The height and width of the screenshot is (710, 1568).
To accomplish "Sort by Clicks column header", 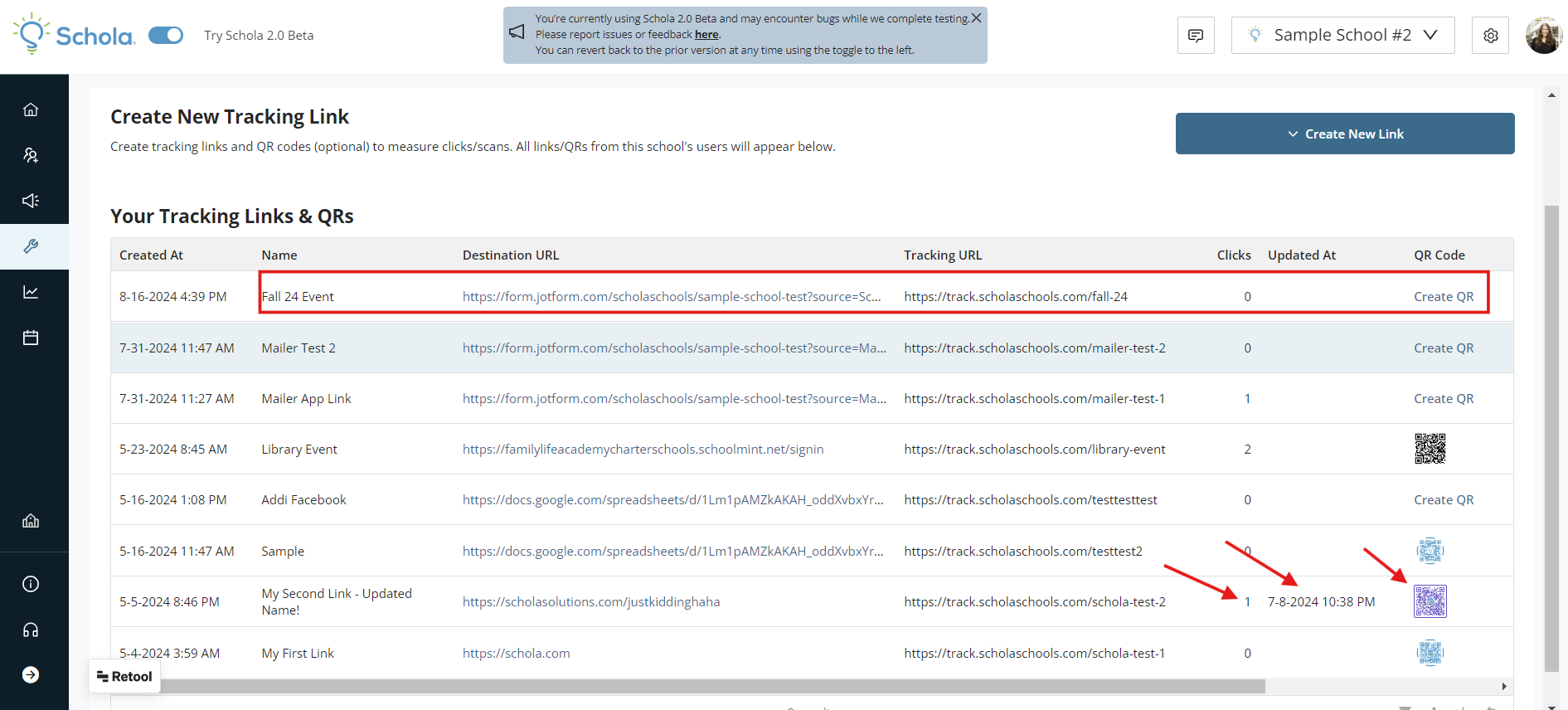I will pos(1234,255).
